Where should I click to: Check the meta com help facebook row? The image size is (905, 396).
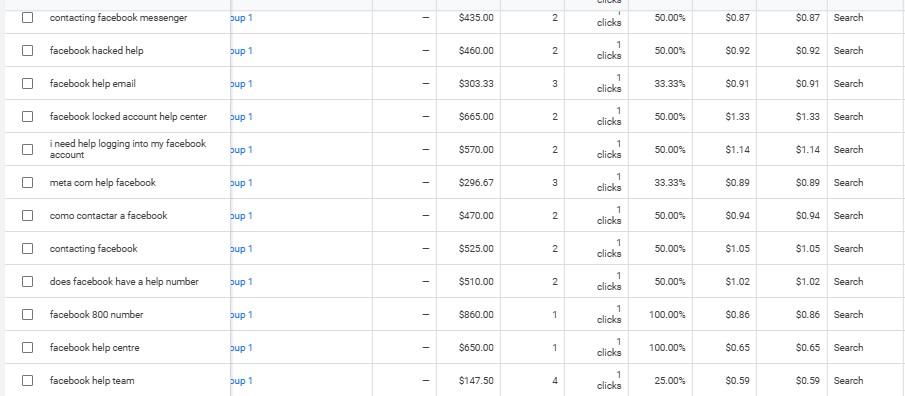(x=28, y=182)
